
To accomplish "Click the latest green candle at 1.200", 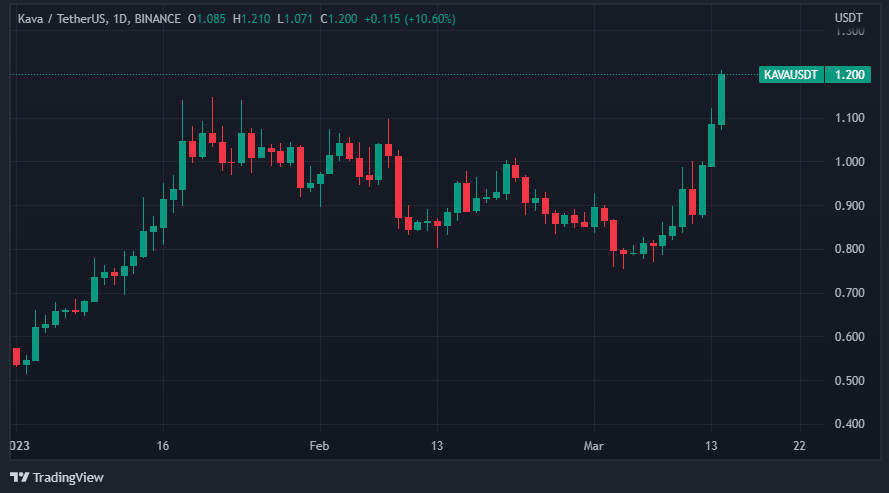I will tap(721, 100).
